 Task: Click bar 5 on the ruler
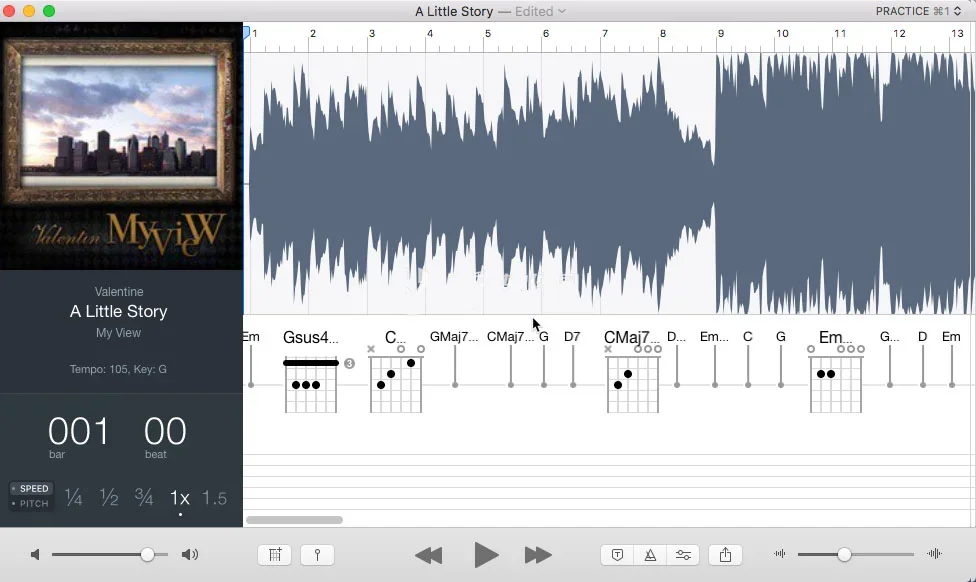pyautogui.click(x=487, y=34)
